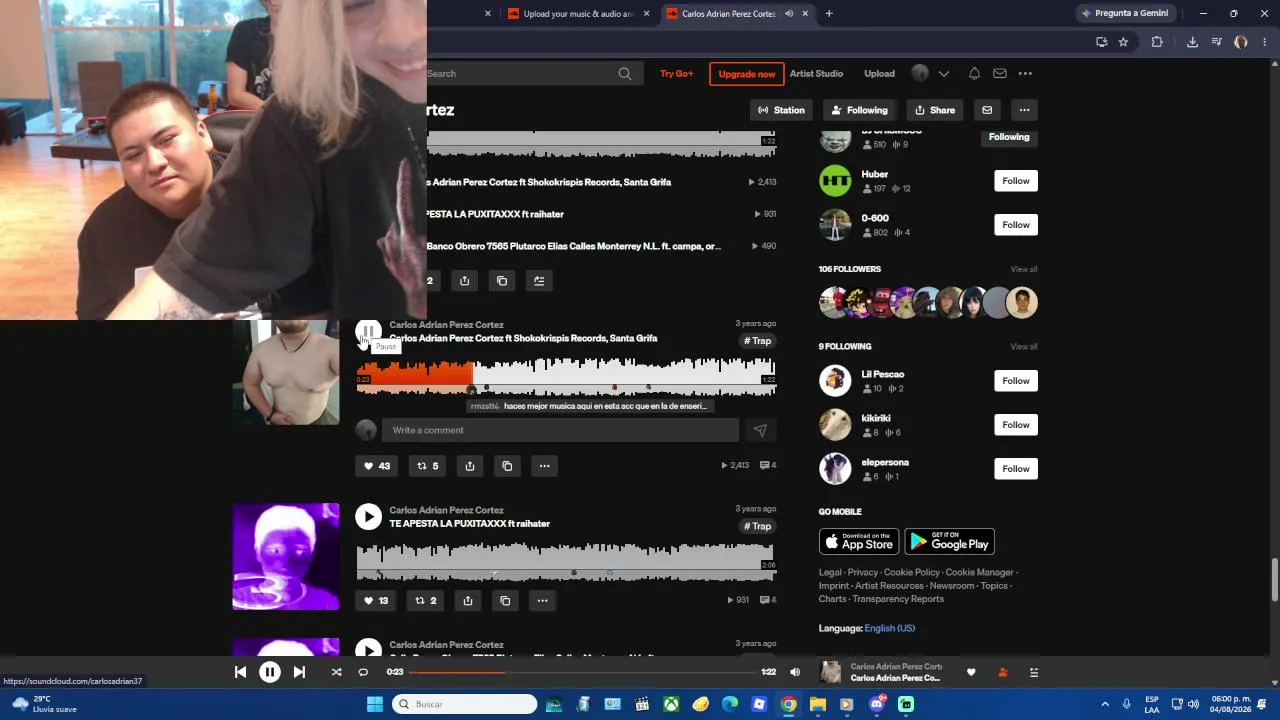Click Try Go+ in the header

[677, 74]
